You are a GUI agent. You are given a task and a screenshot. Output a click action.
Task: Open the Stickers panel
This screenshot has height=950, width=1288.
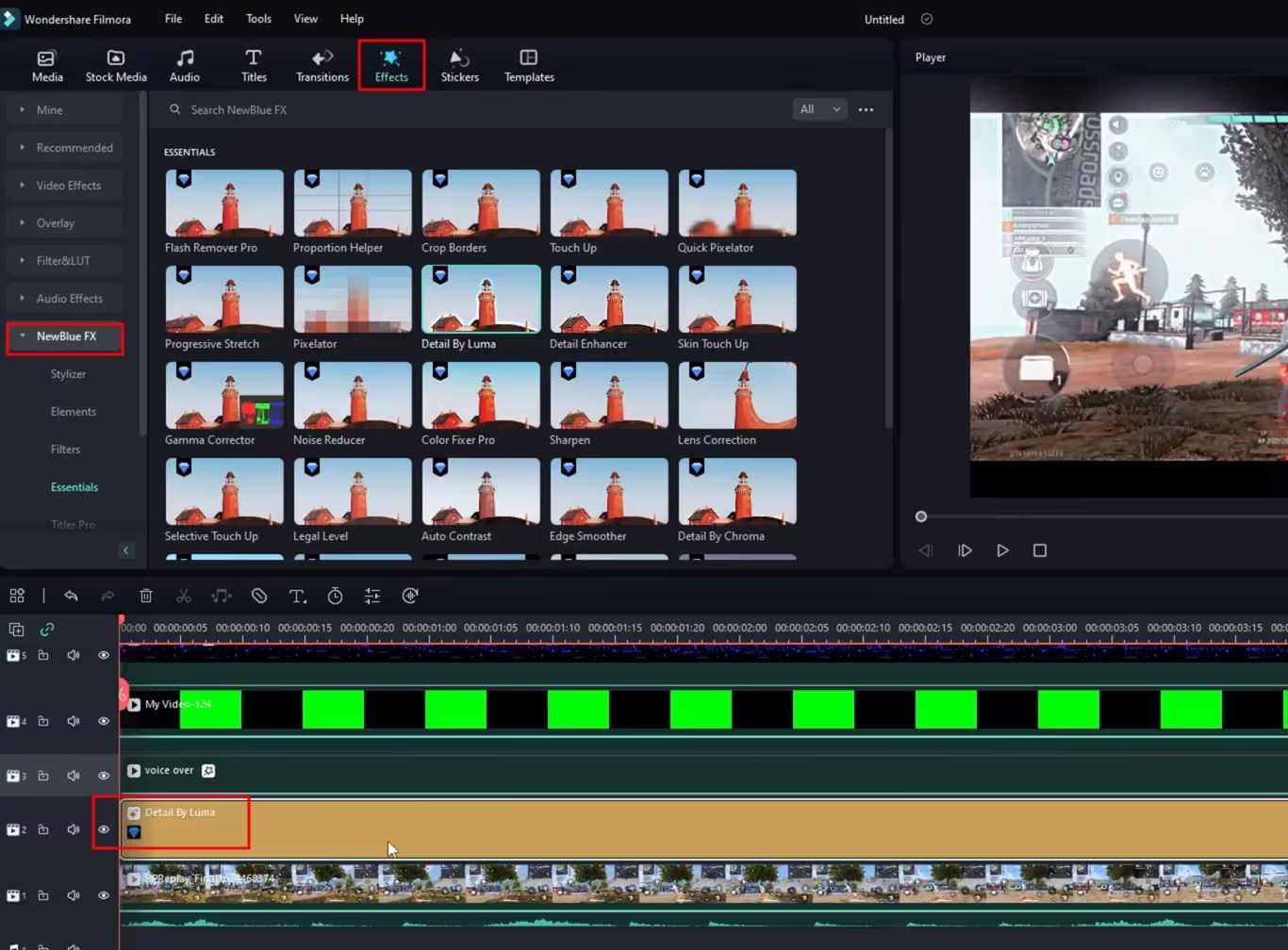tap(459, 65)
